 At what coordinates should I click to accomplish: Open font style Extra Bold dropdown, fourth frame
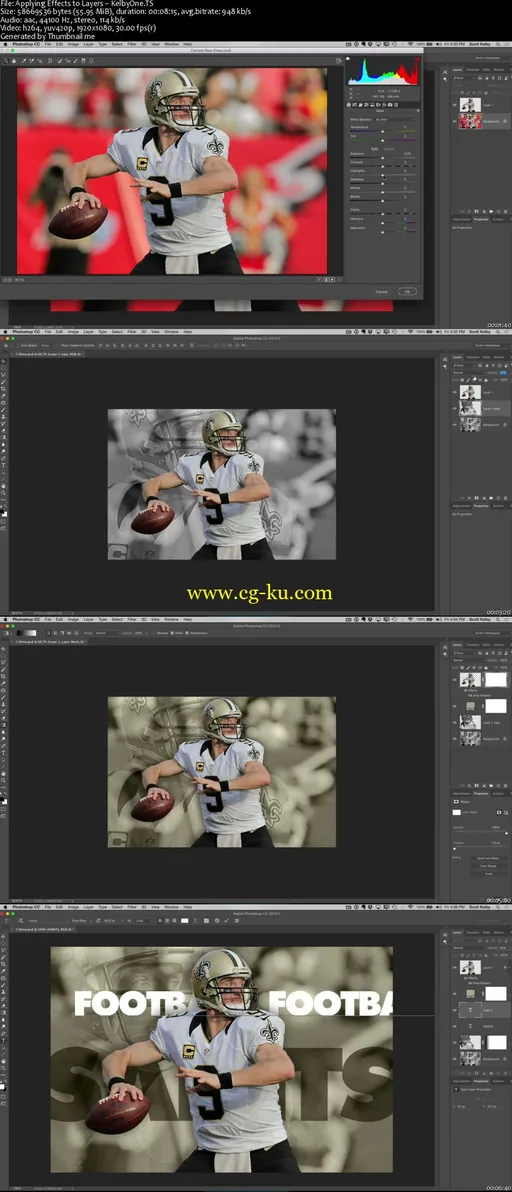[x=84, y=920]
